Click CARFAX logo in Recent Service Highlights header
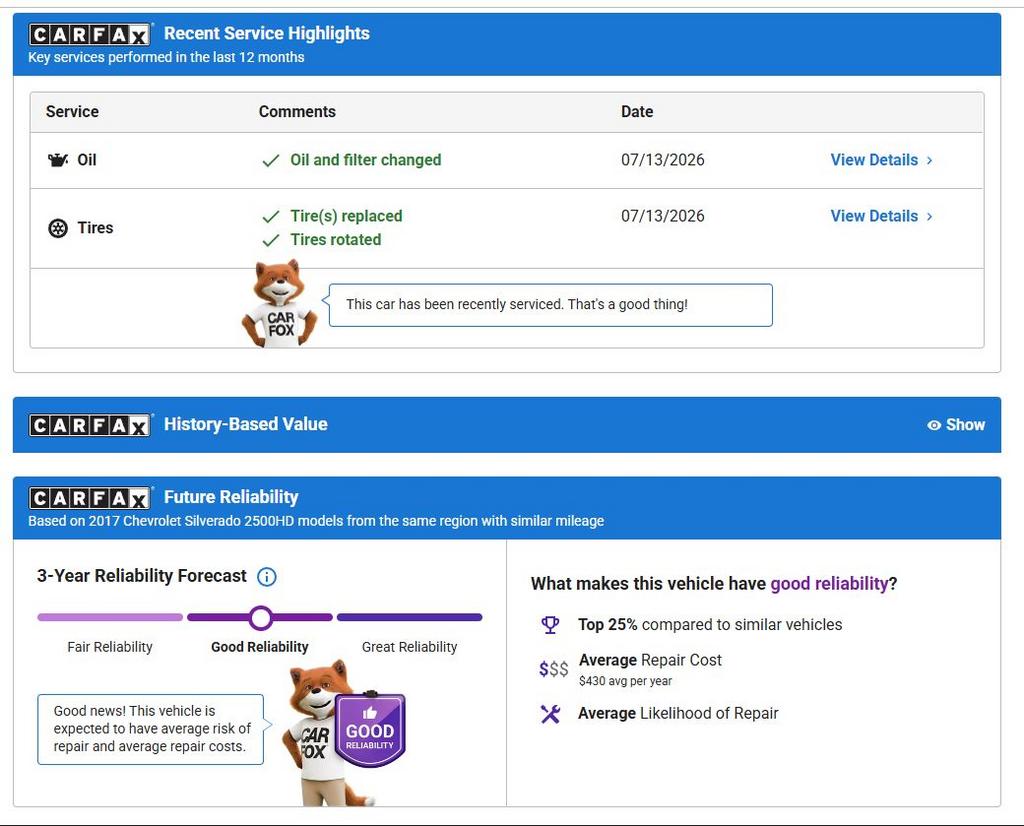The image size is (1024, 826). (x=90, y=34)
